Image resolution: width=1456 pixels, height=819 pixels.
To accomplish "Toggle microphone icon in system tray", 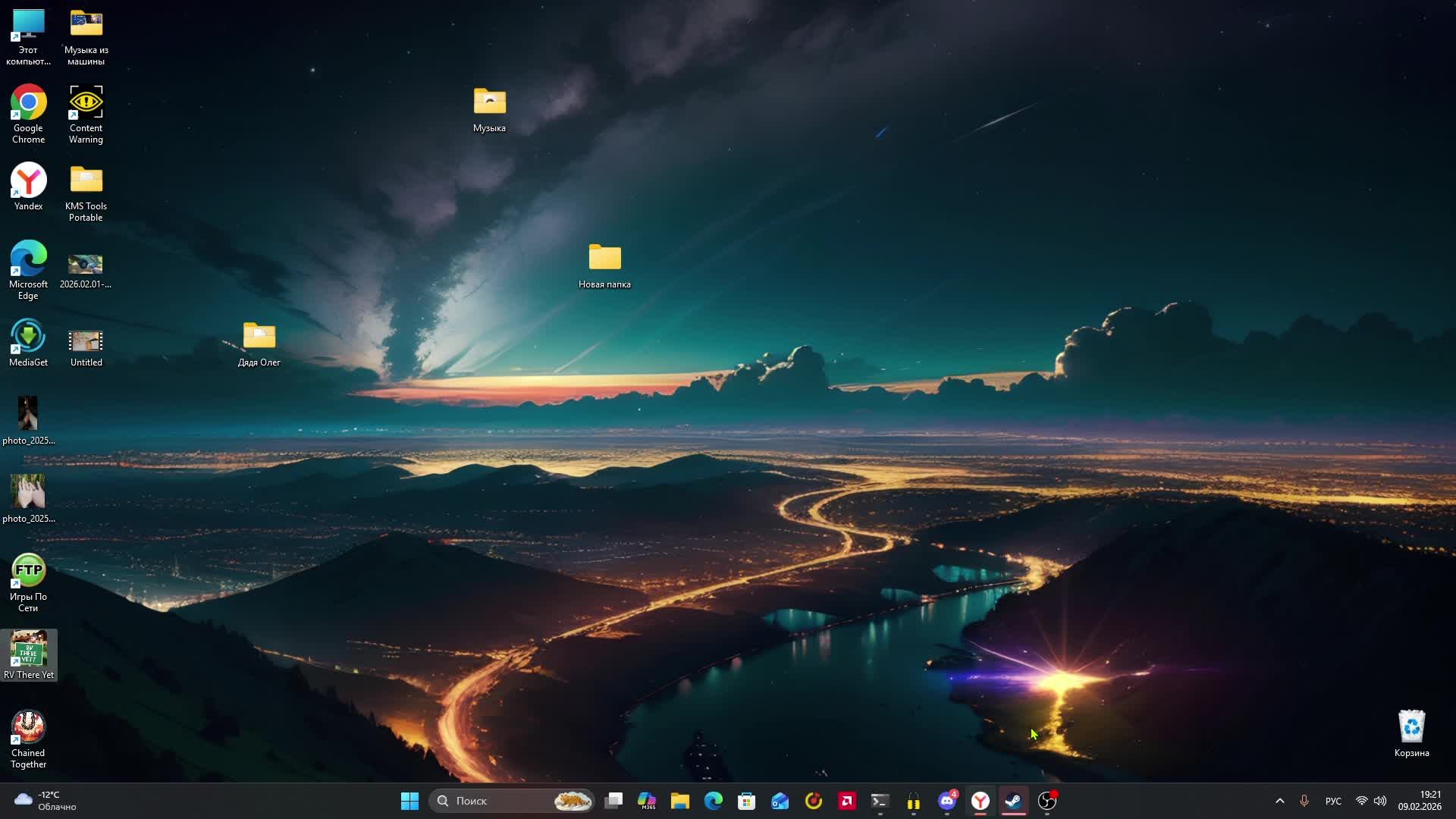I will pos(1304,801).
